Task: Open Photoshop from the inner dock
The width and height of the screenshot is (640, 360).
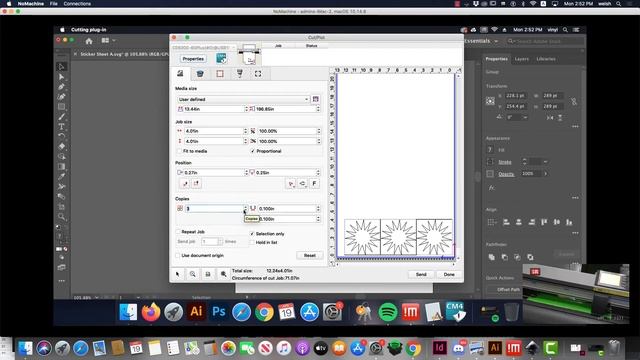Action: tap(219, 312)
